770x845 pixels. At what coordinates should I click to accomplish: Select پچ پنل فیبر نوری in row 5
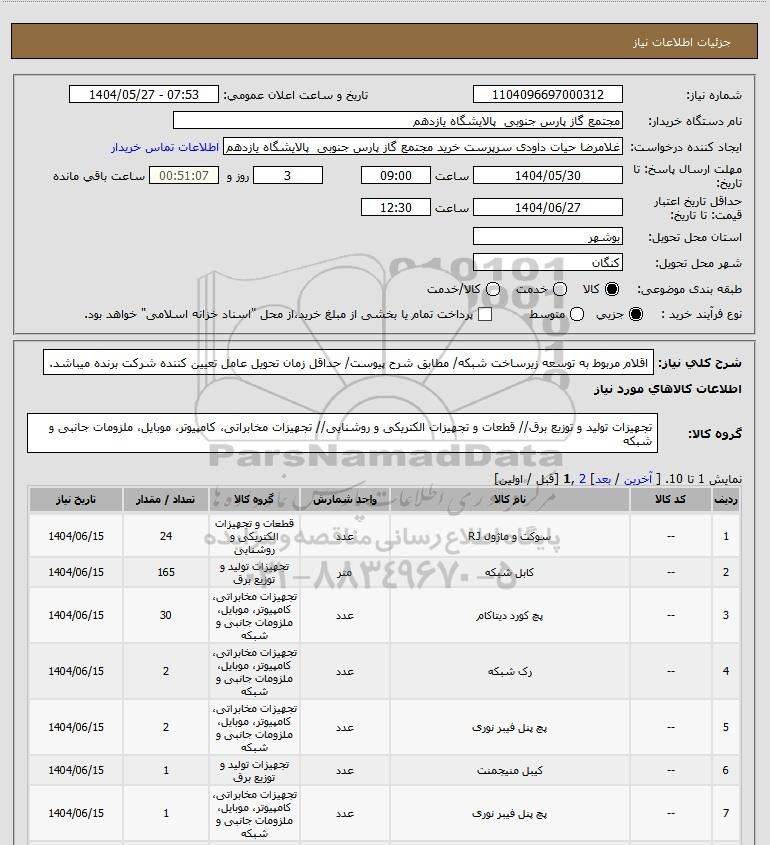click(x=510, y=728)
